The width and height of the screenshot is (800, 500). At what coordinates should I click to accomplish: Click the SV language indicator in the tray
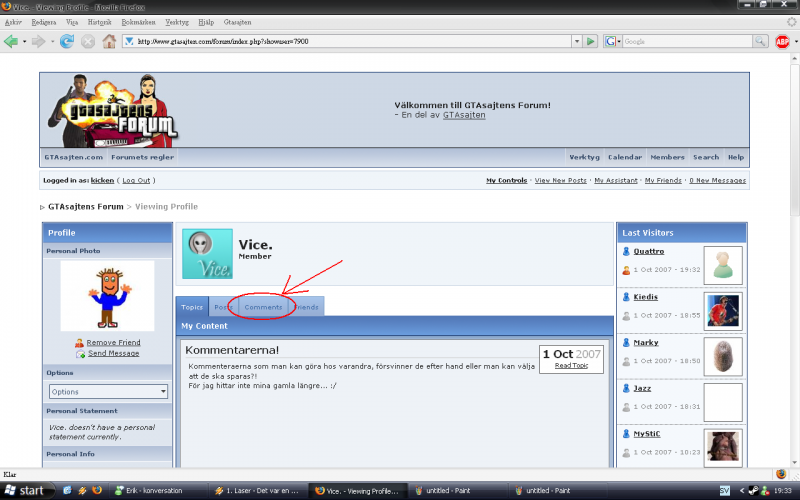coord(724,491)
